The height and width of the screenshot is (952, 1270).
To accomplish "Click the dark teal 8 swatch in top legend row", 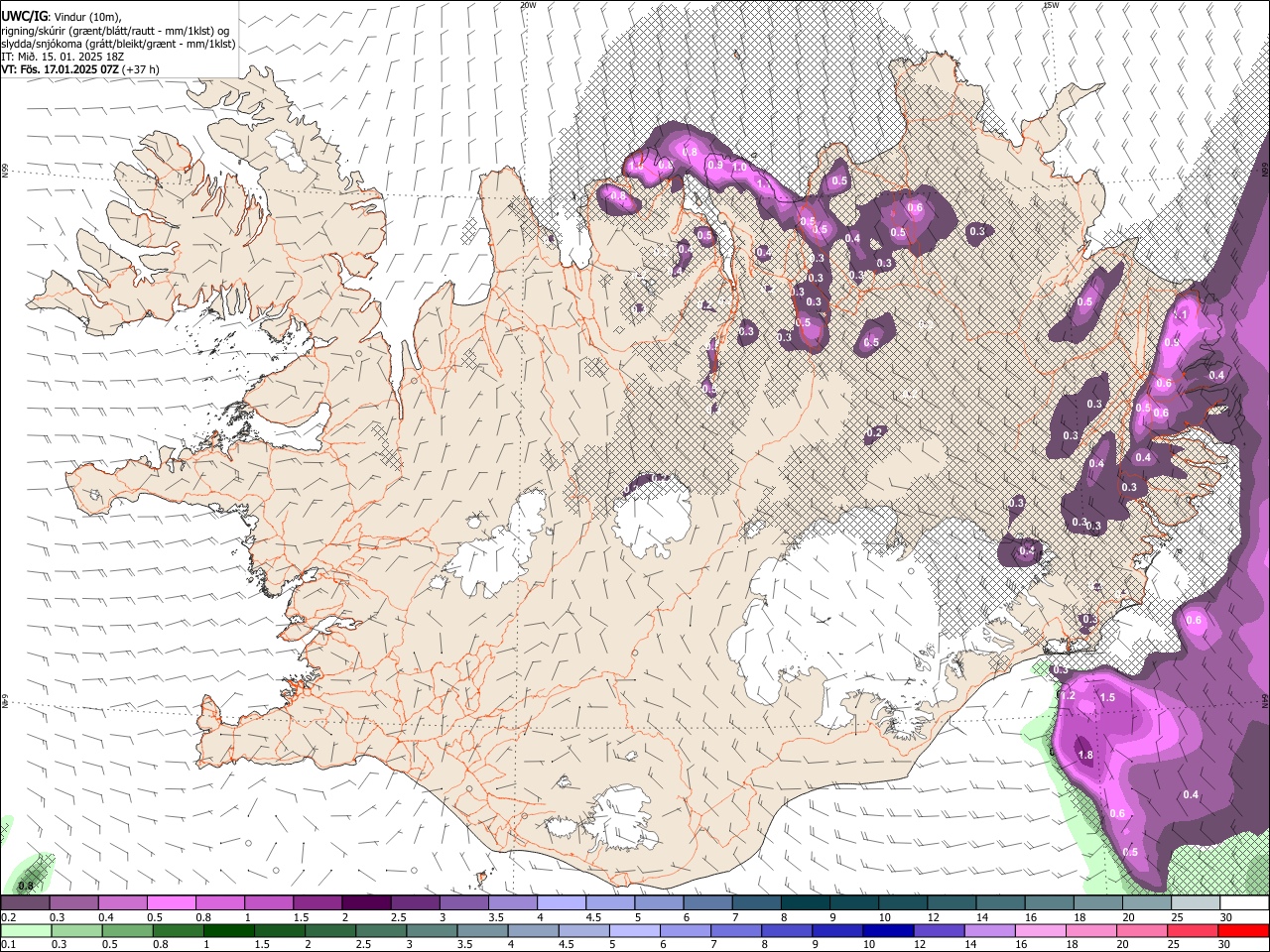I will [x=806, y=902].
